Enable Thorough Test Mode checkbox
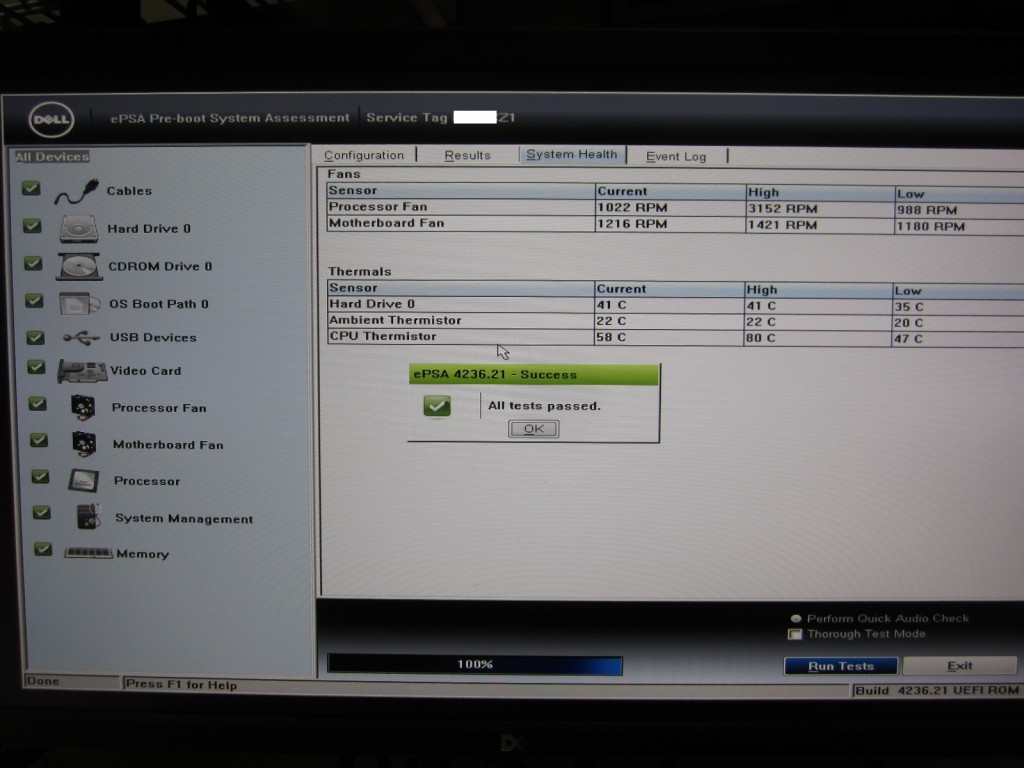This screenshot has width=1024, height=768. 796,634
